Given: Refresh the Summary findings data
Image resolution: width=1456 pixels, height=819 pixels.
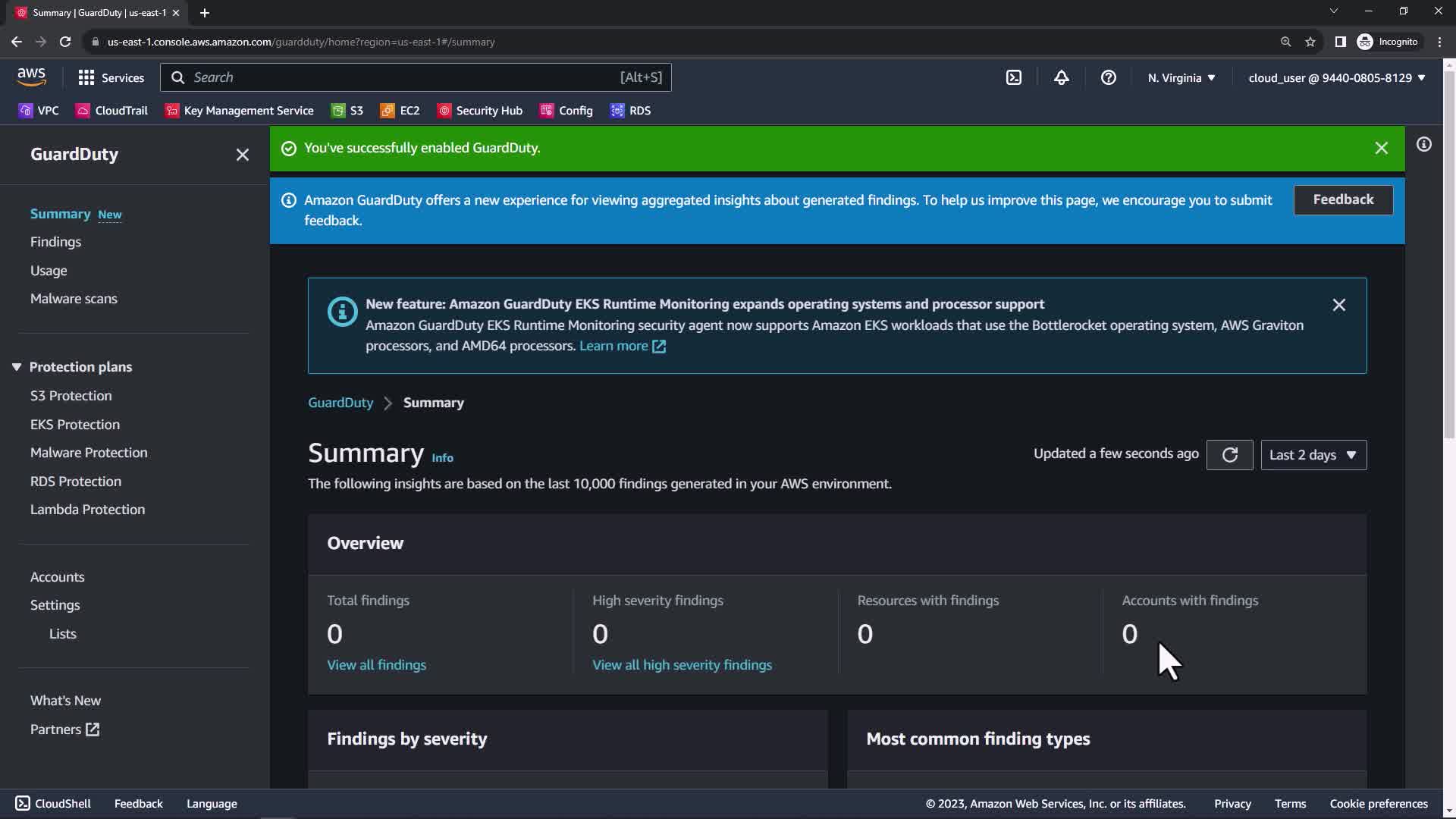Looking at the screenshot, I should (1229, 455).
